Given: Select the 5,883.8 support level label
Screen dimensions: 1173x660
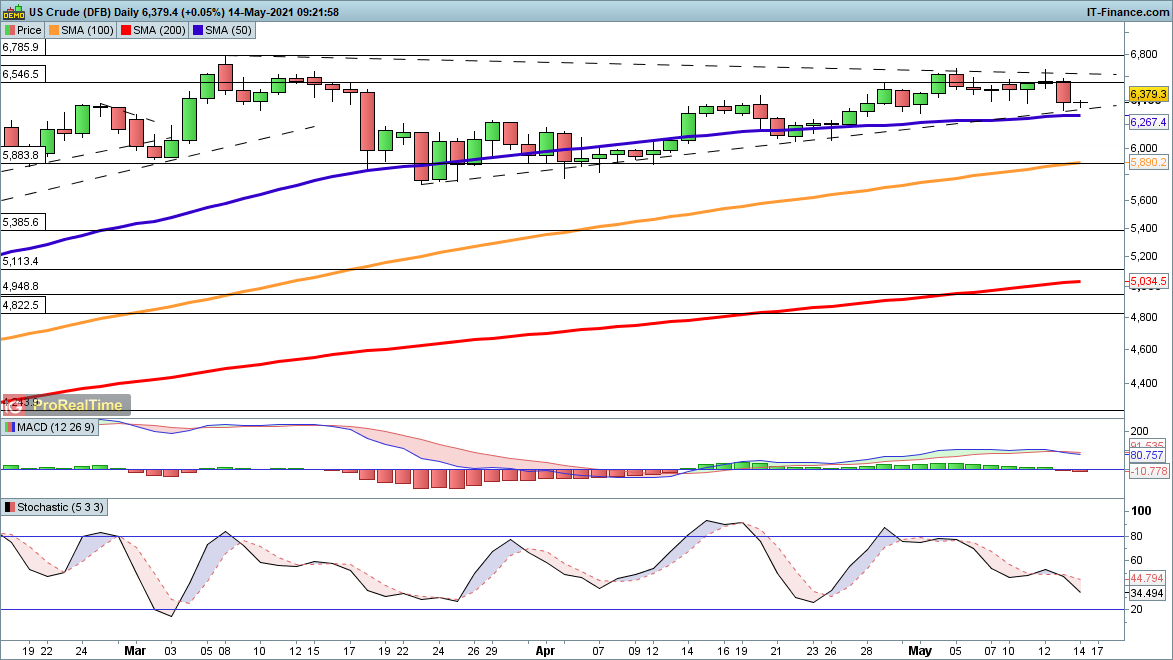Looking at the screenshot, I should 21,155.
